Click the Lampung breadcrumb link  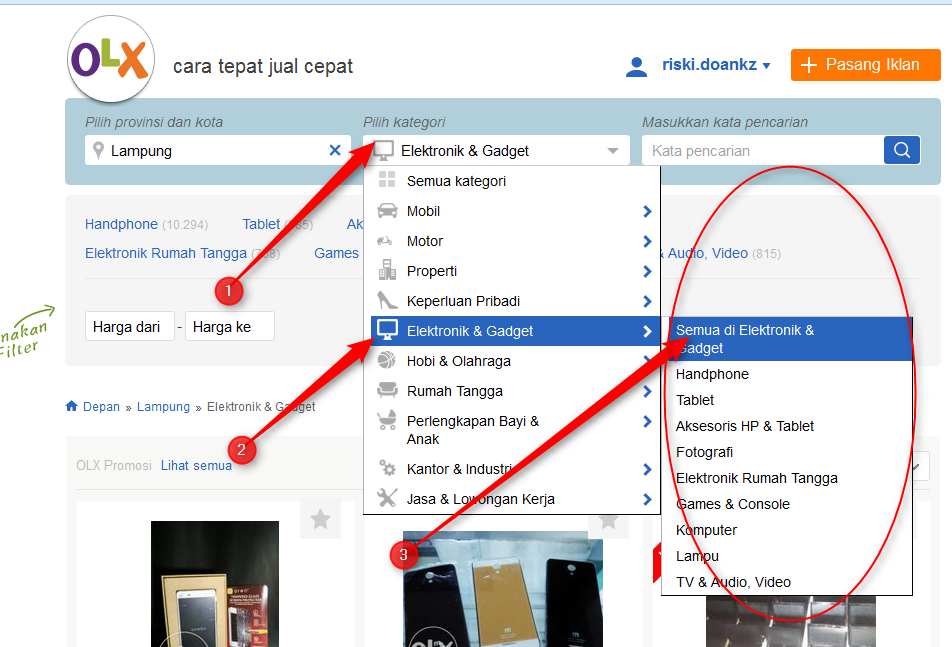click(x=163, y=407)
